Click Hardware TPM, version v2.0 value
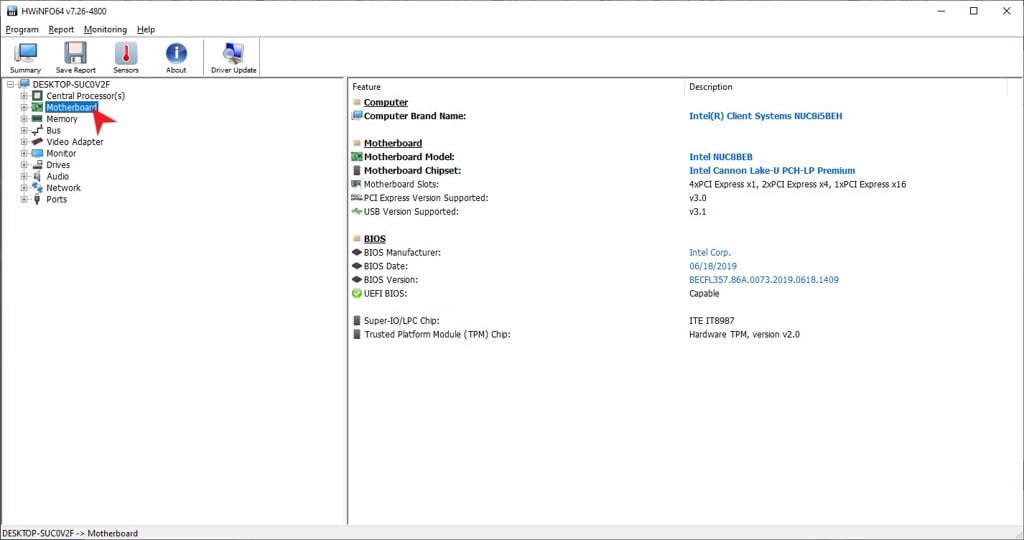Viewport: 1024px width, 540px height. pyautogui.click(x=744, y=334)
